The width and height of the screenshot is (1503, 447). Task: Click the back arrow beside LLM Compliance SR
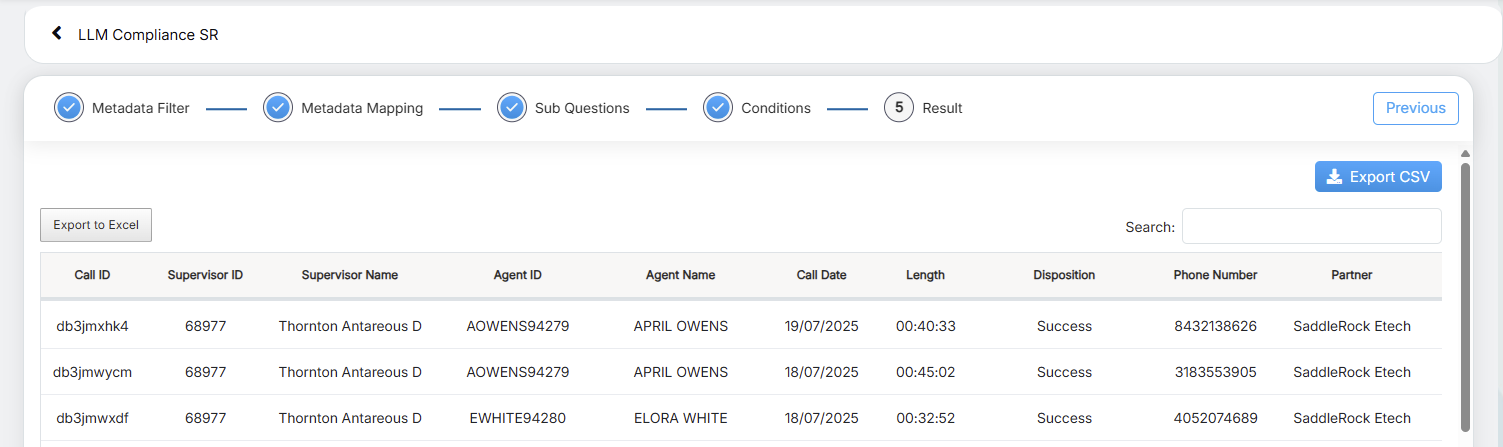point(57,34)
